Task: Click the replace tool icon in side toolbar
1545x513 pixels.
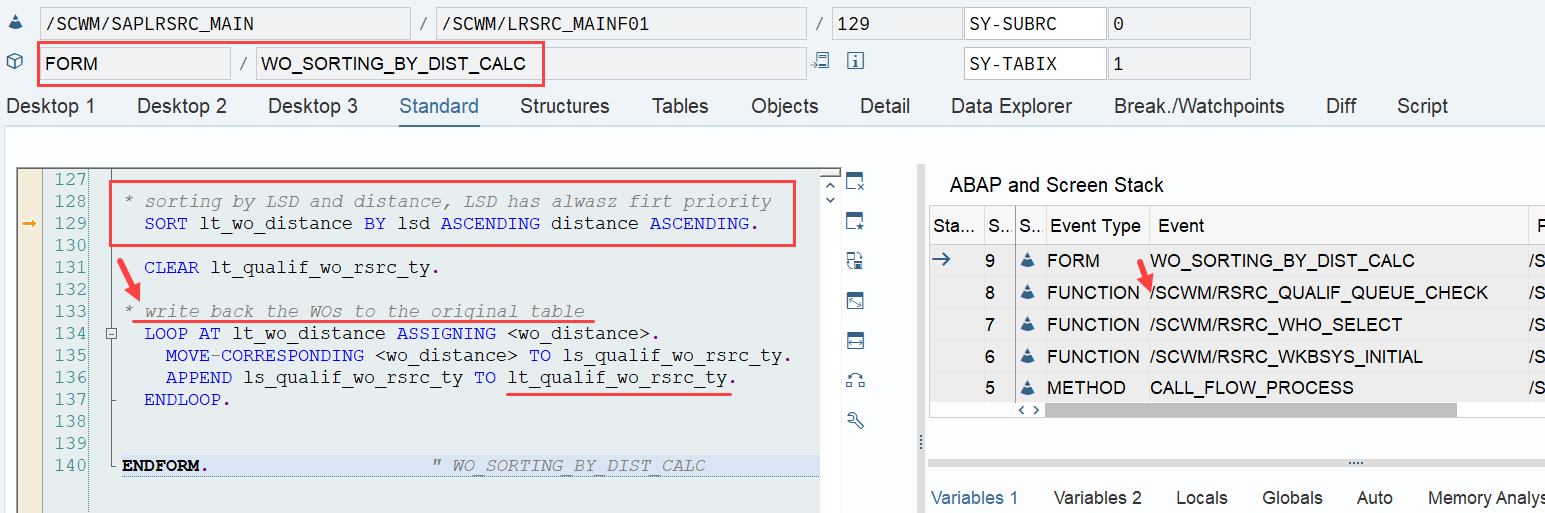Action: coord(855,261)
